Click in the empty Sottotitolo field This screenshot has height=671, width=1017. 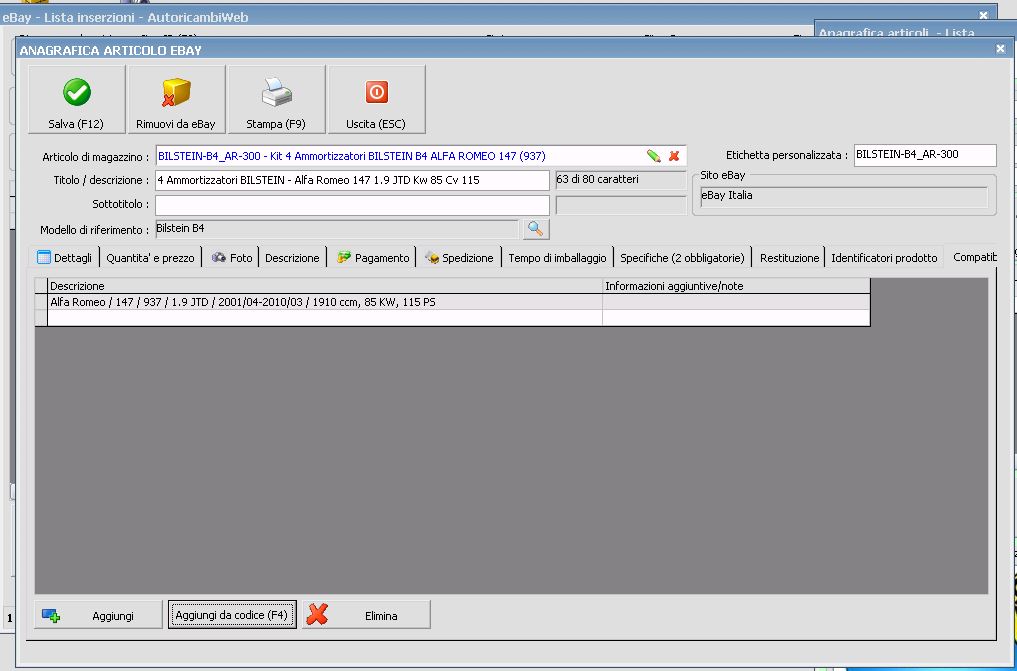(352, 205)
